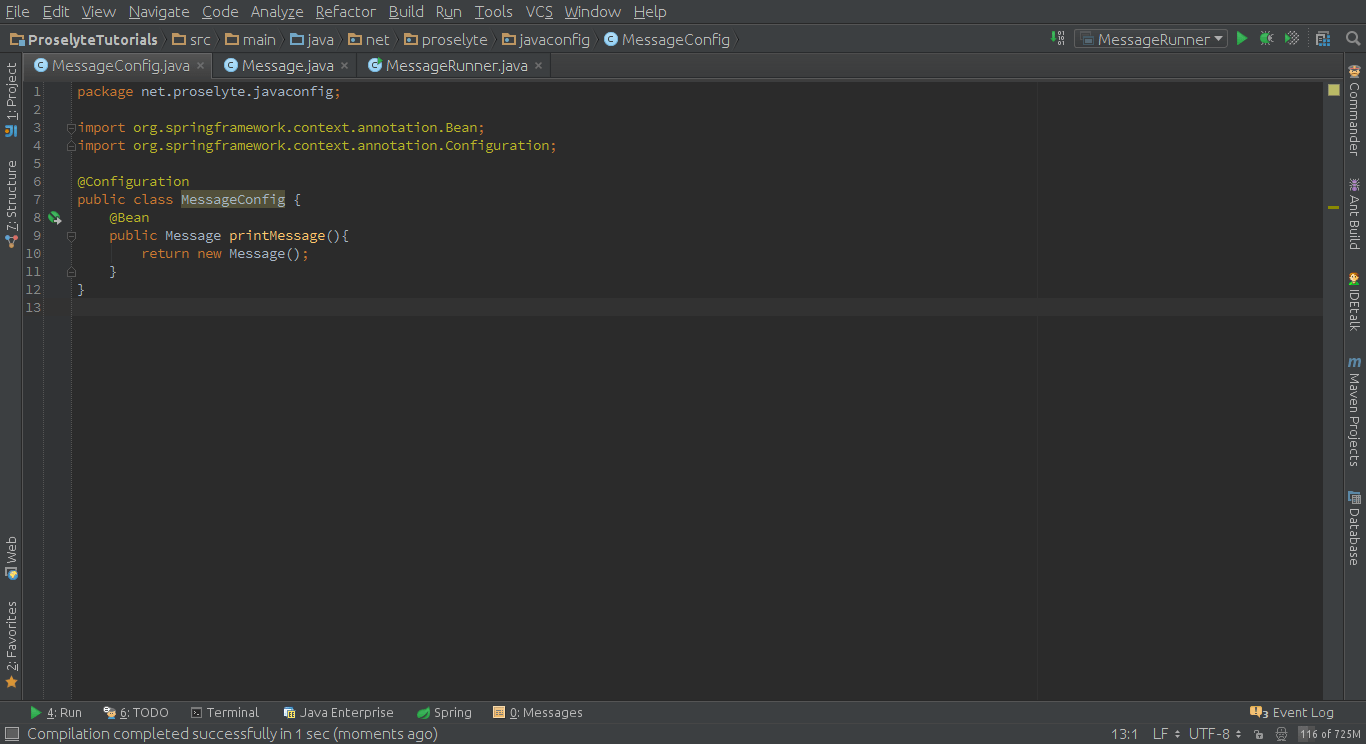Screen dimensions: 1366x744
Task: Open the 4: Run tool window
Action: [x=56, y=713]
